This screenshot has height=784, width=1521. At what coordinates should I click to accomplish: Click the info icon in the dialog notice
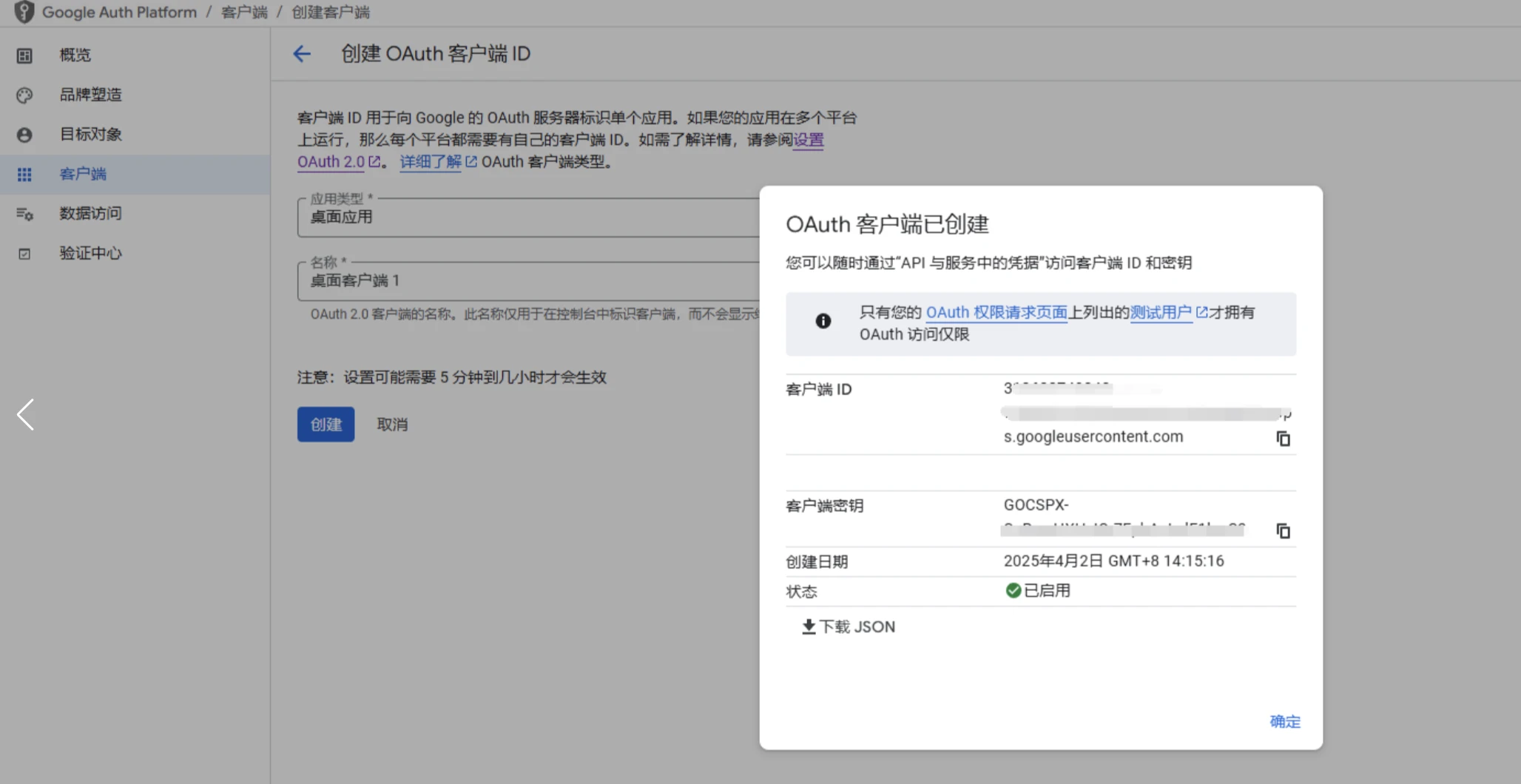pyautogui.click(x=823, y=321)
